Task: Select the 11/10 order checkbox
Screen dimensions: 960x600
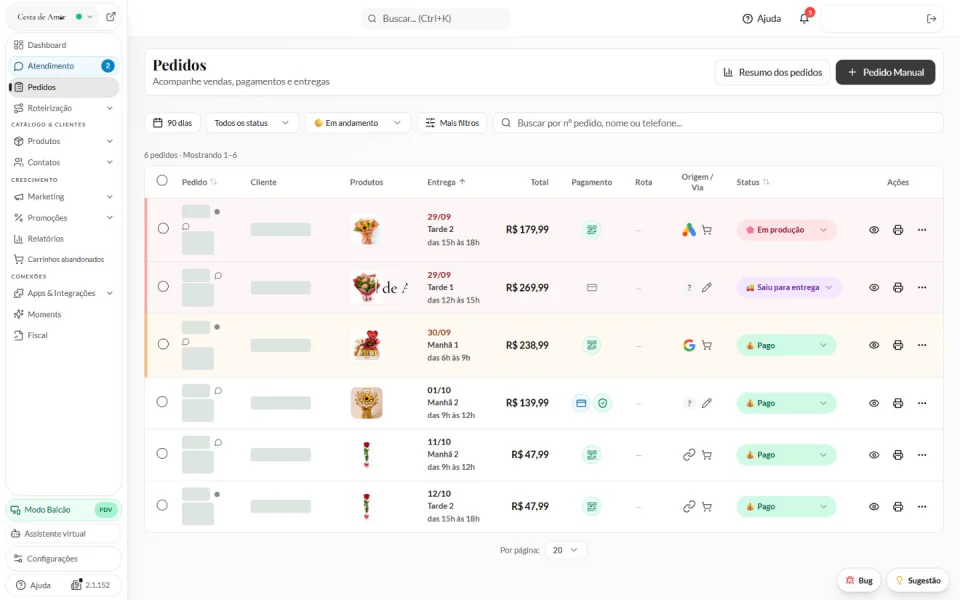Action: tap(162, 453)
